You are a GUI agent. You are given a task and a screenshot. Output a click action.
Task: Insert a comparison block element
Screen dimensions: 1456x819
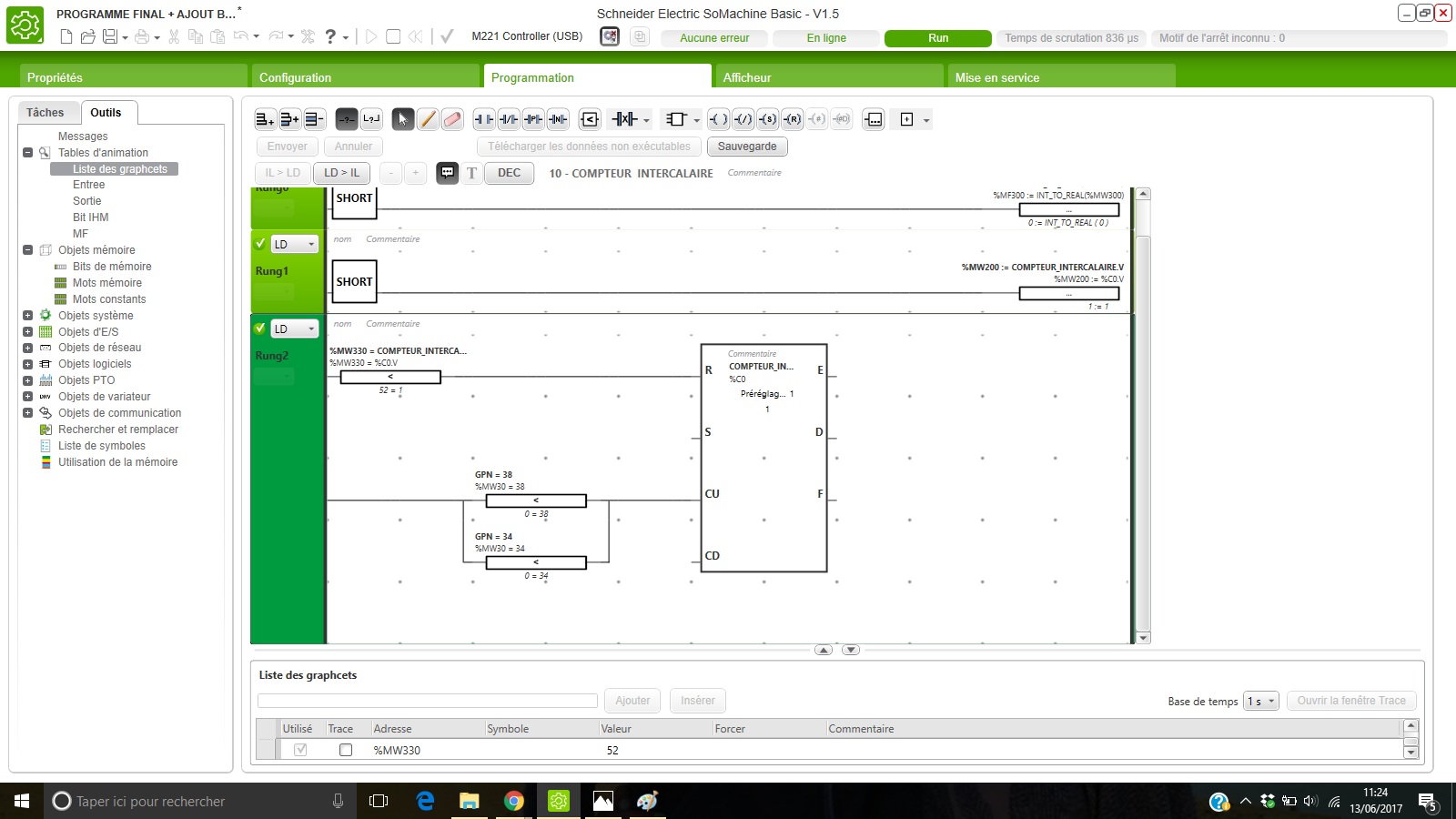coord(590,119)
